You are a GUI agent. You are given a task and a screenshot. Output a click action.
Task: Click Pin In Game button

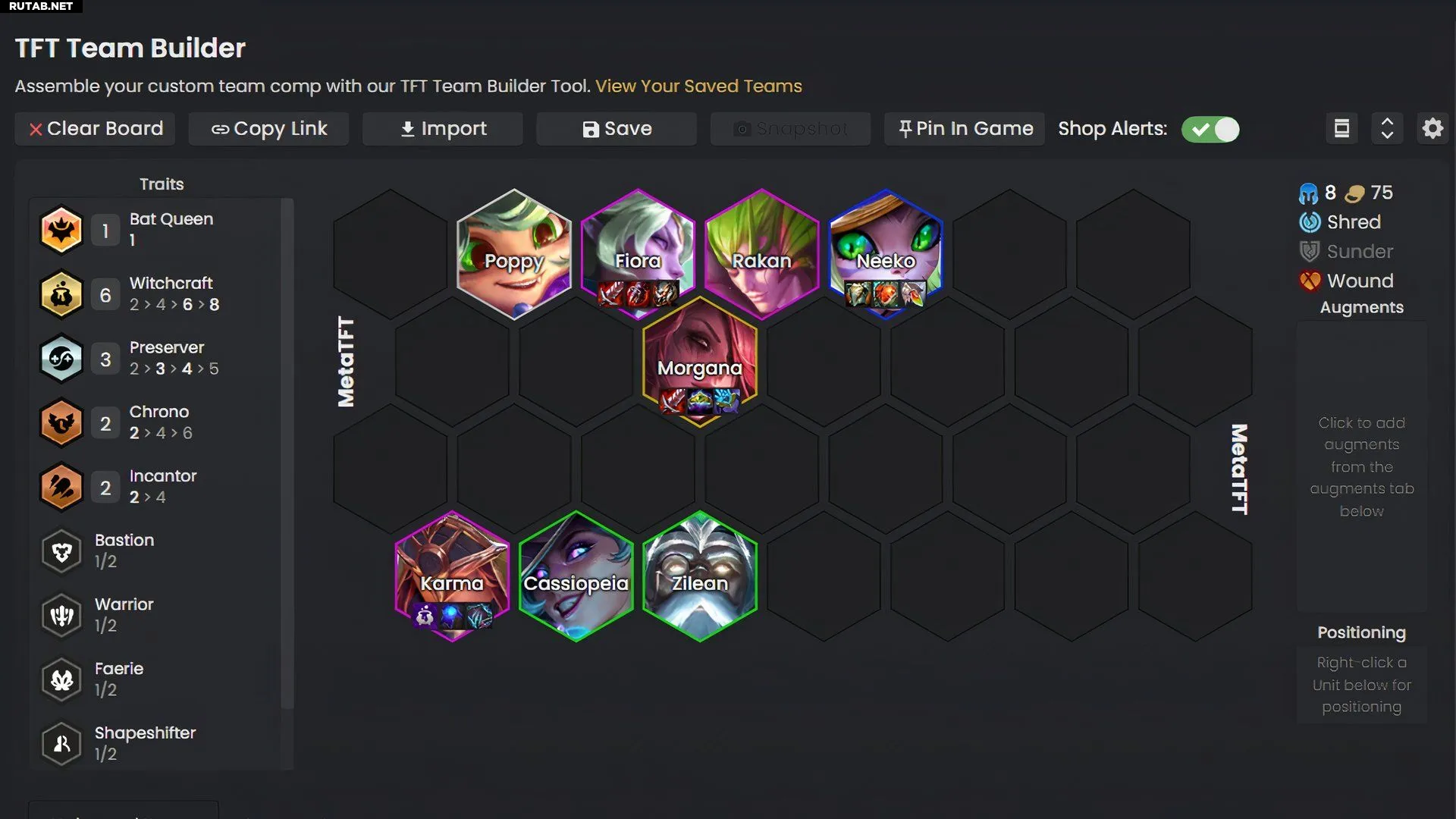(965, 129)
